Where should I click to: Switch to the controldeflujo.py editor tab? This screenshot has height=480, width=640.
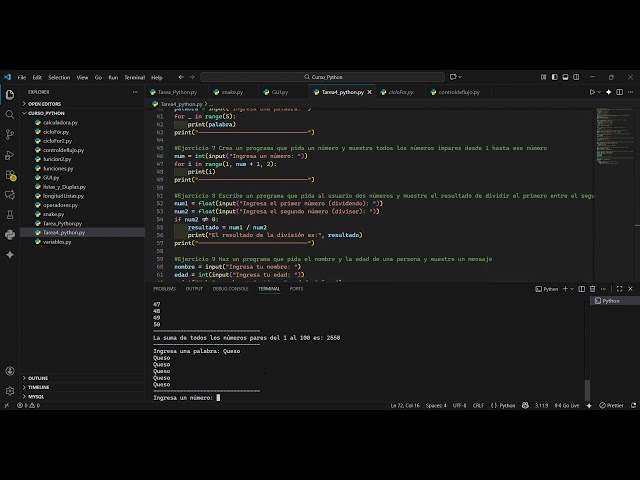pos(459,92)
